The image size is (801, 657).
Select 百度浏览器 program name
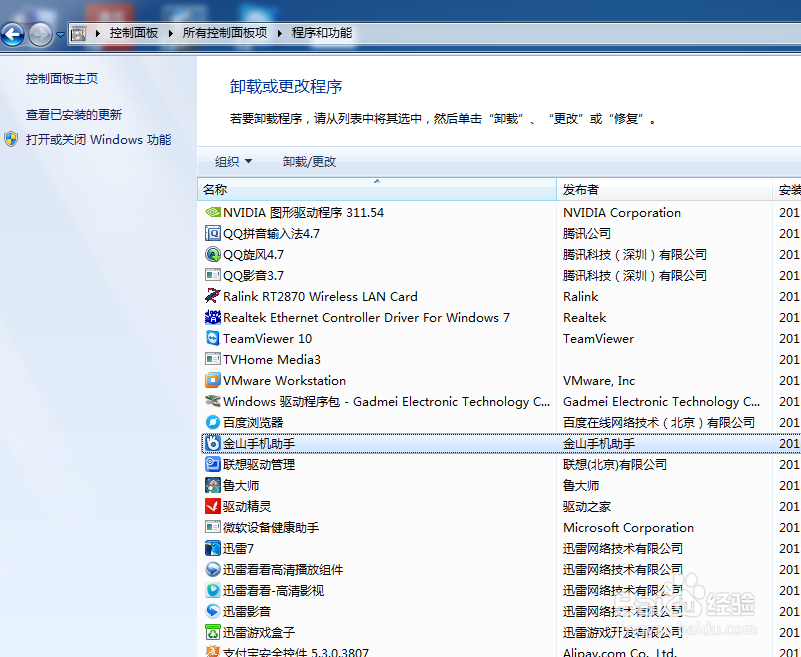point(253,423)
